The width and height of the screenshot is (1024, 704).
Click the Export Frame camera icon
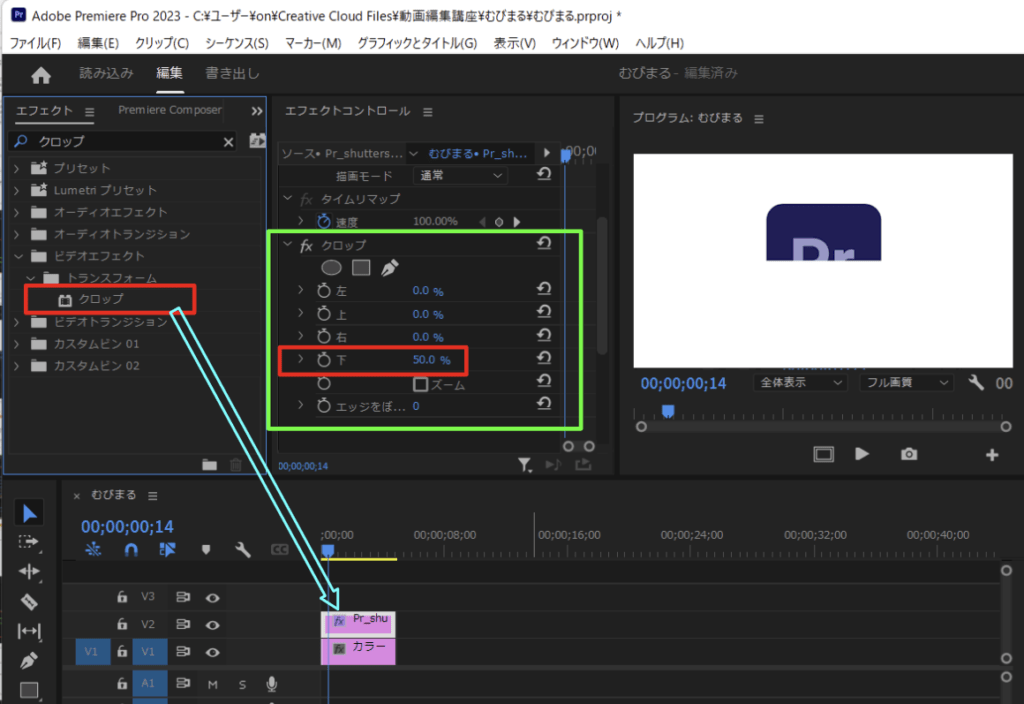coord(908,454)
